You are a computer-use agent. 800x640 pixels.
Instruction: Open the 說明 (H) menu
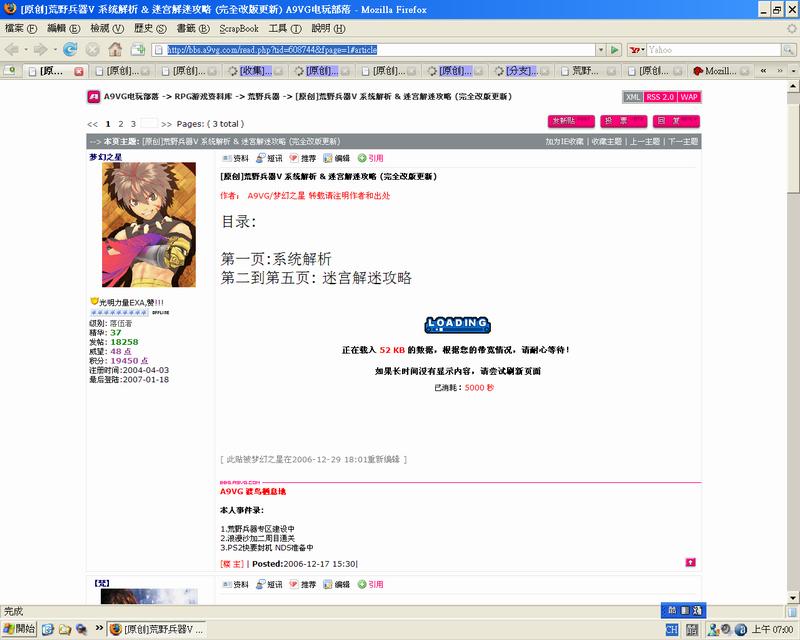[x=328, y=29]
